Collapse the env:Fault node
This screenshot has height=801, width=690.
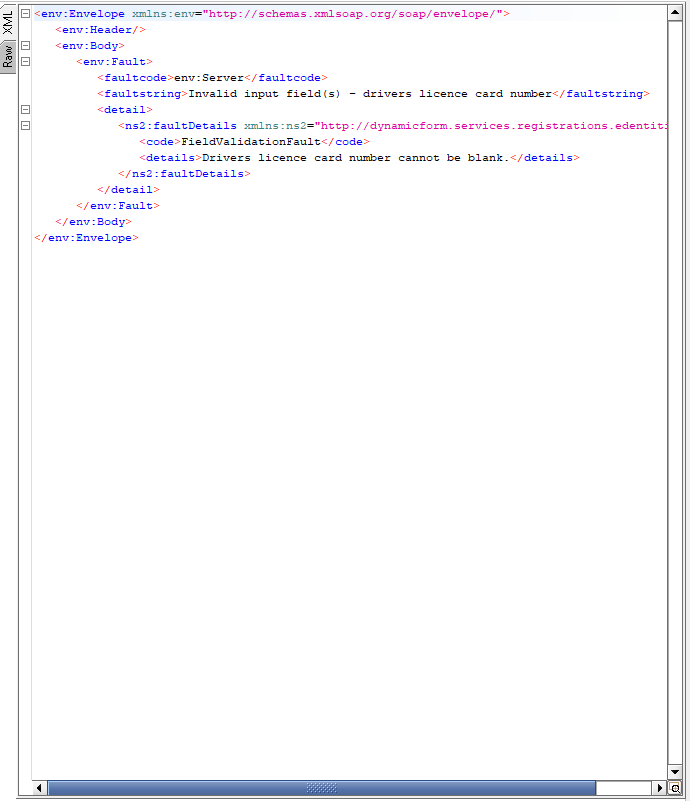(25, 61)
